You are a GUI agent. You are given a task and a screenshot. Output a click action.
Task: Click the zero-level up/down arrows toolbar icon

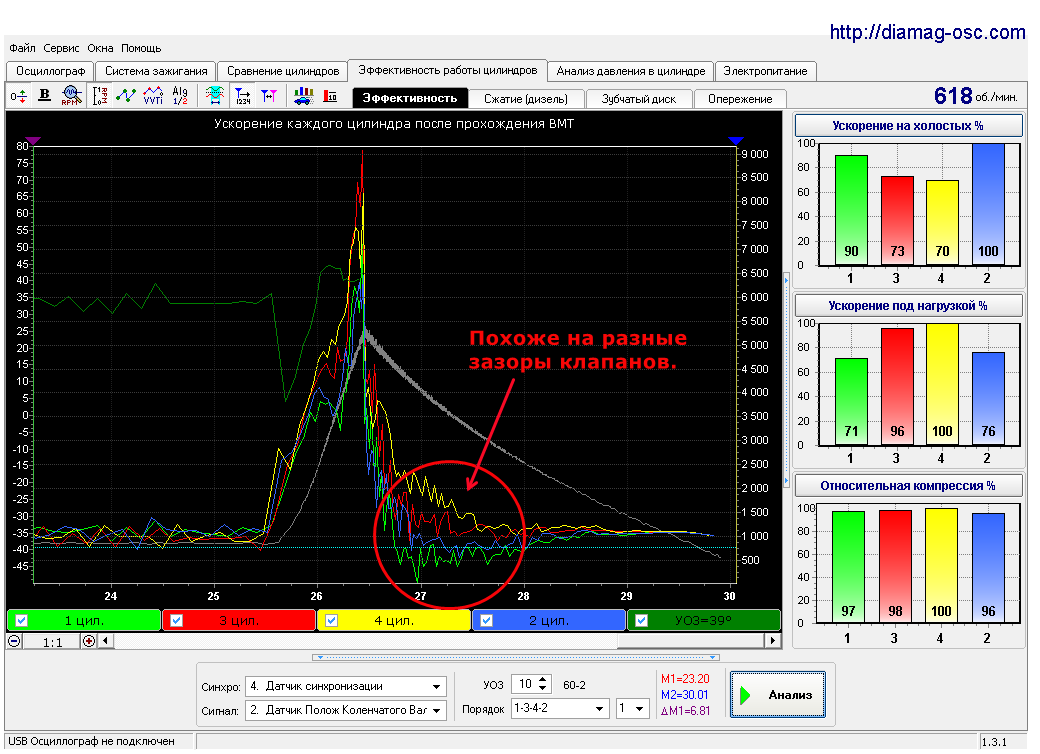[19, 97]
